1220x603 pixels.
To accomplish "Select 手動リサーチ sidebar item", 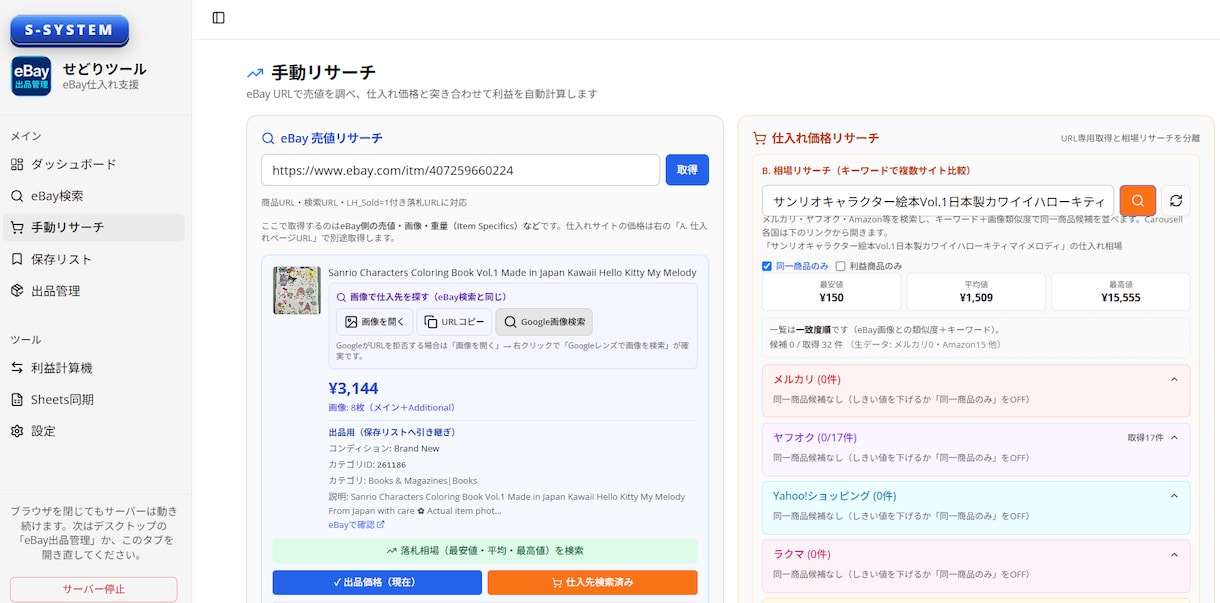I will click(93, 227).
